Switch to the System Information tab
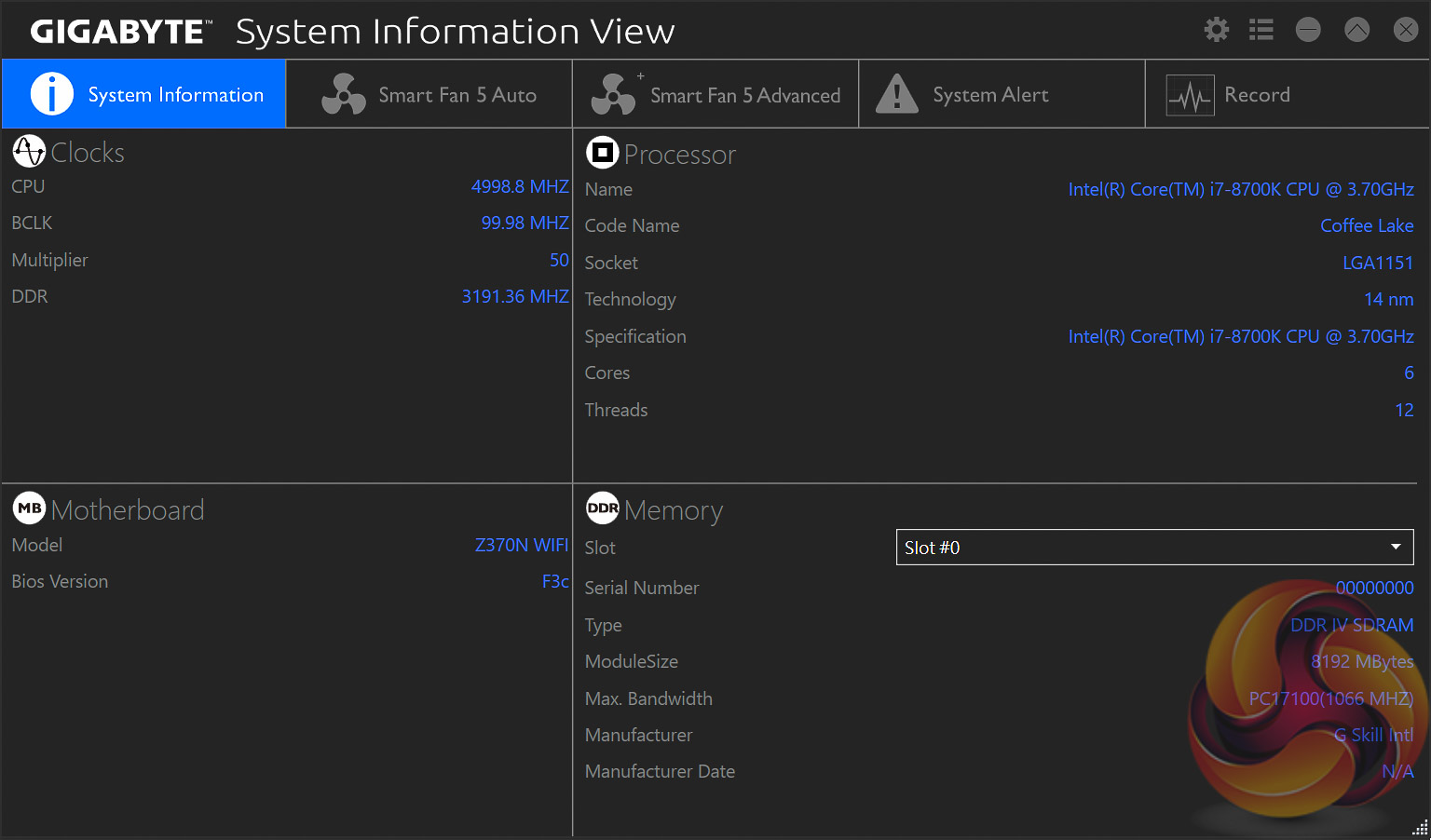This screenshot has height=840, width=1431. point(144,94)
